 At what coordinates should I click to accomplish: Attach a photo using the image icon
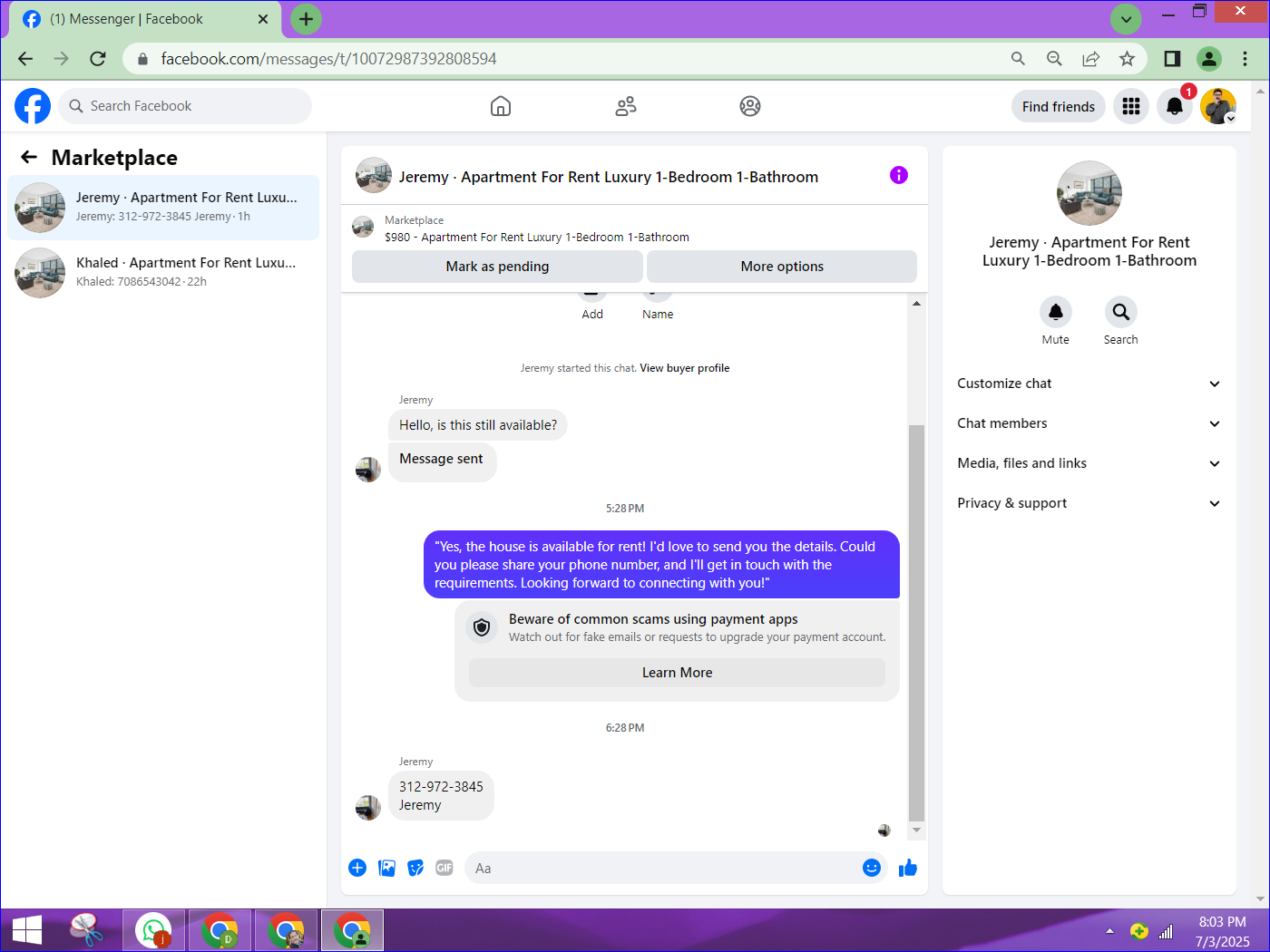tap(386, 868)
